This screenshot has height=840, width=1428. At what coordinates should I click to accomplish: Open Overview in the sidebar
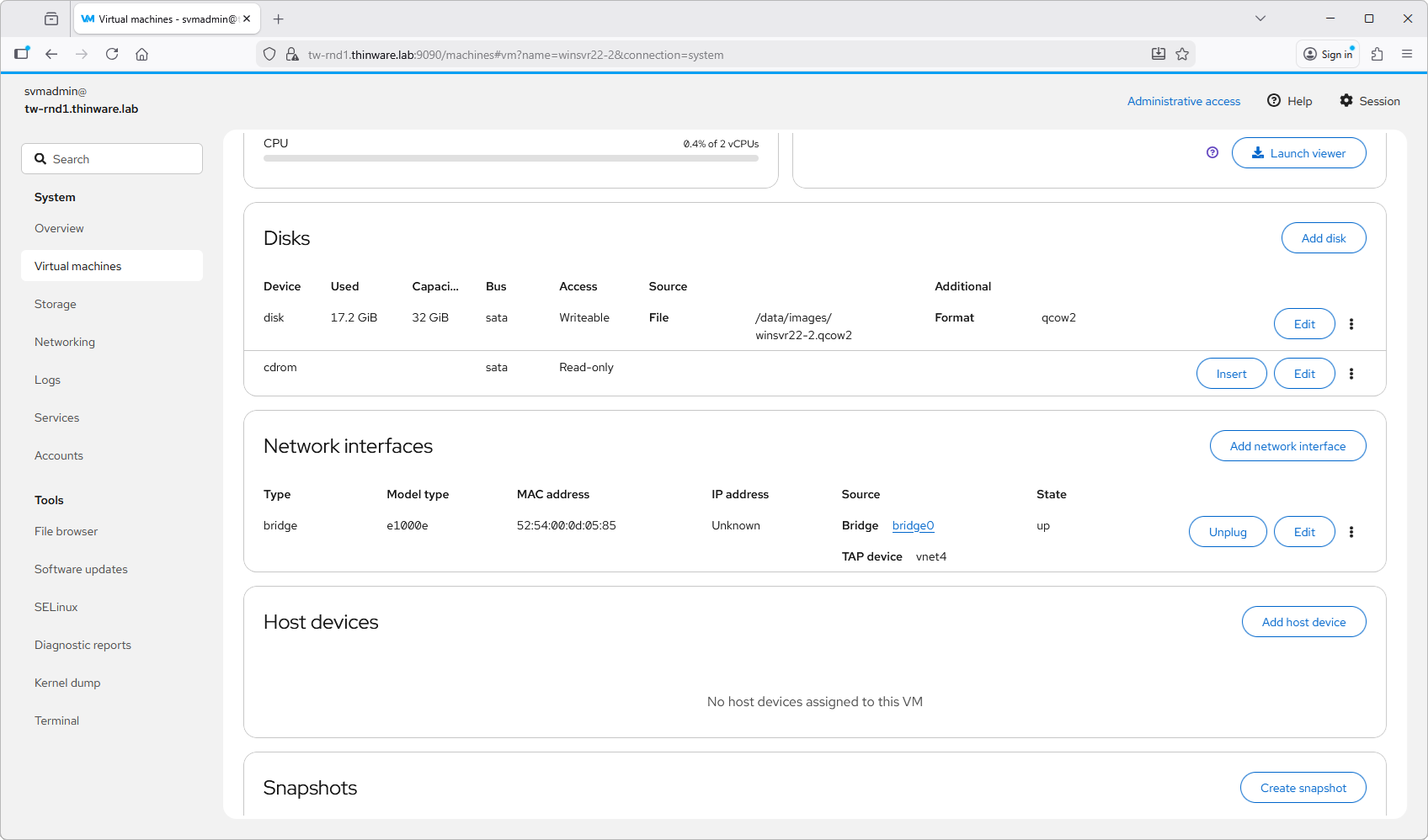pos(112,228)
